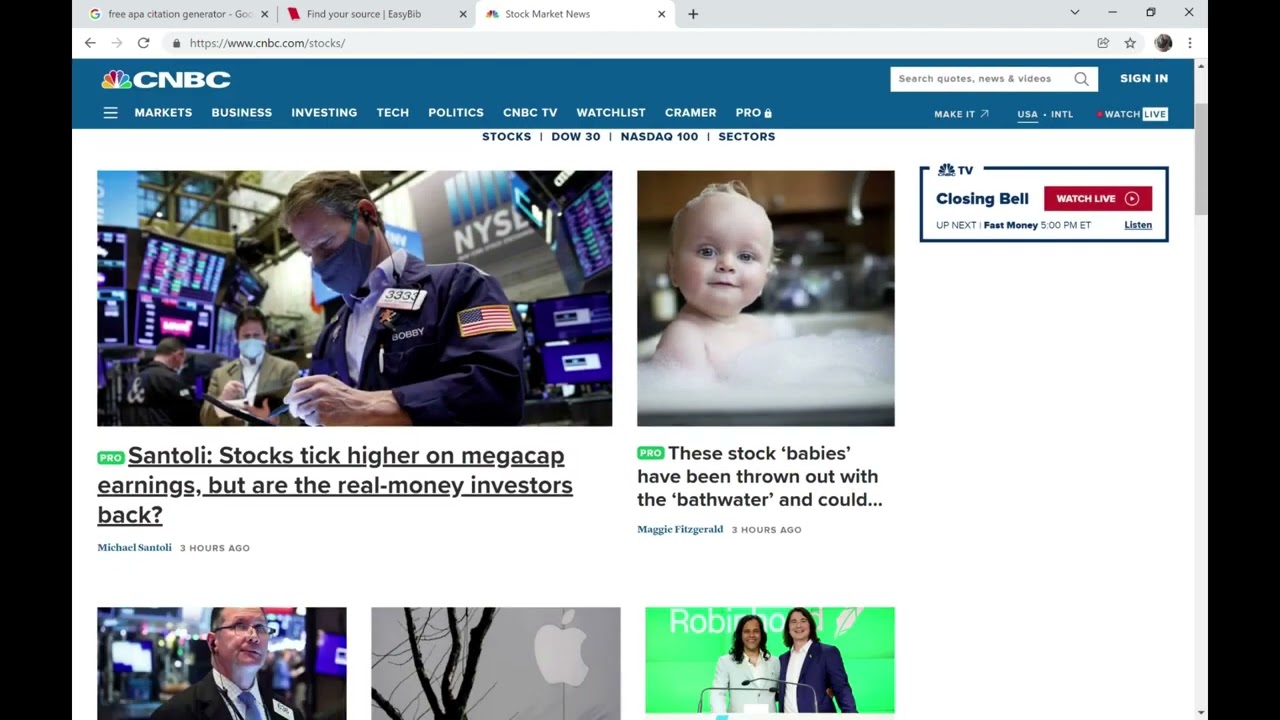Click author Michael Santoli
Viewport: 1280px width, 720px height.
(134, 548)
